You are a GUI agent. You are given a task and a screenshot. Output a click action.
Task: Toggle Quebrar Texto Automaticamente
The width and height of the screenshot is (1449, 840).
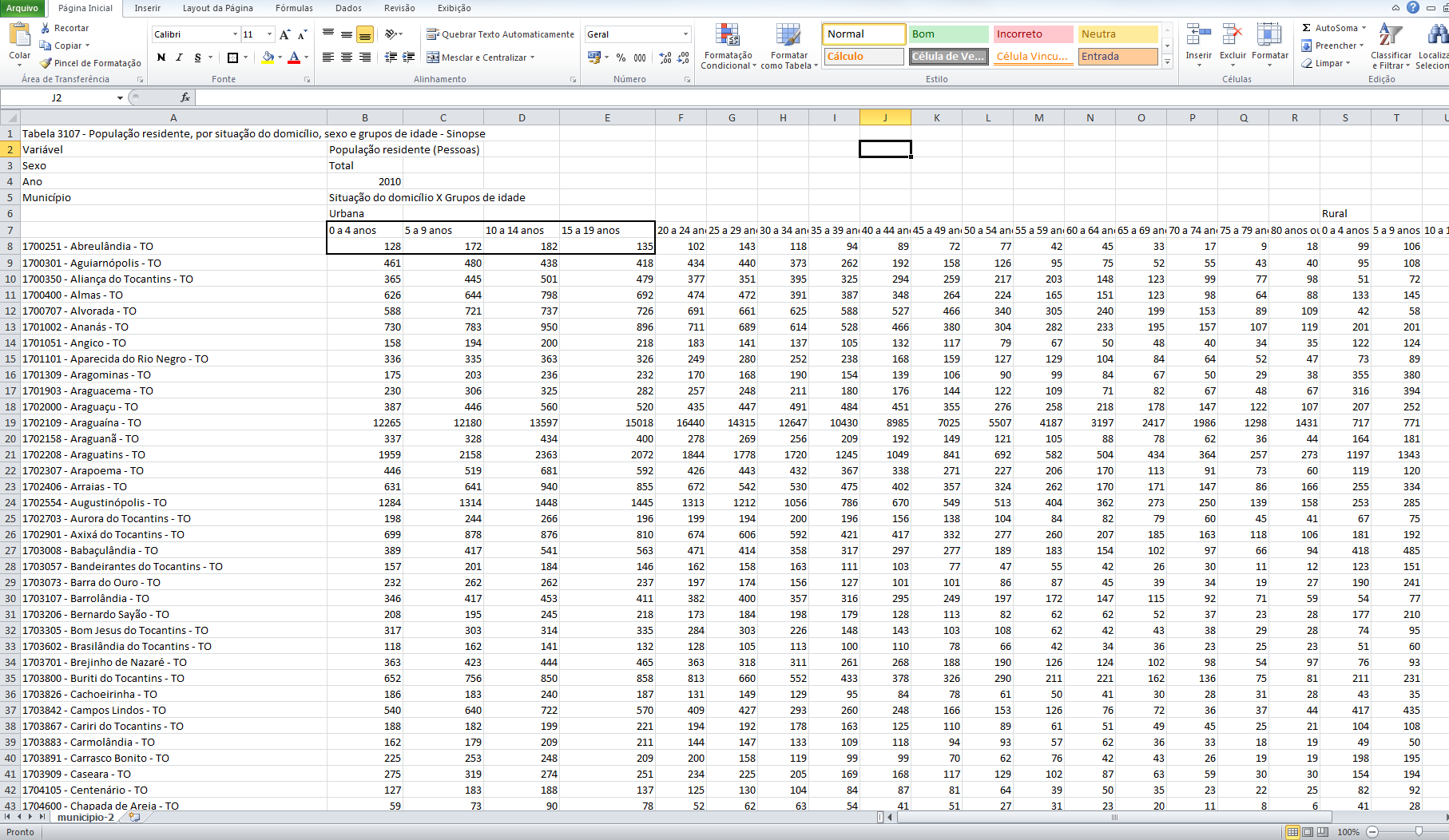[500, 34]
